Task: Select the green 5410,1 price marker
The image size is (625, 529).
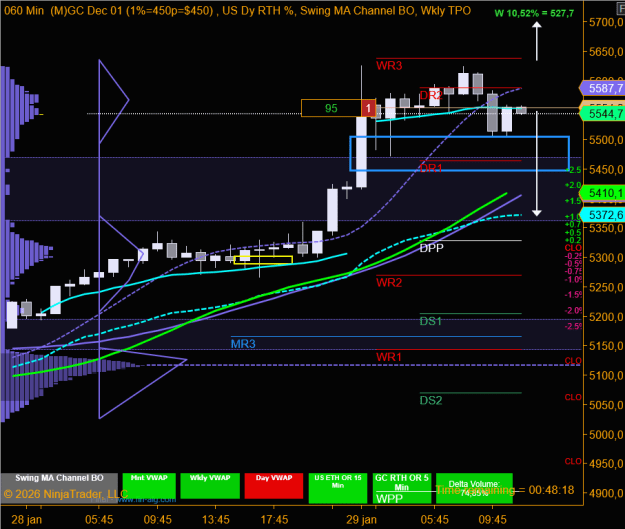Action: pos(603,193)
